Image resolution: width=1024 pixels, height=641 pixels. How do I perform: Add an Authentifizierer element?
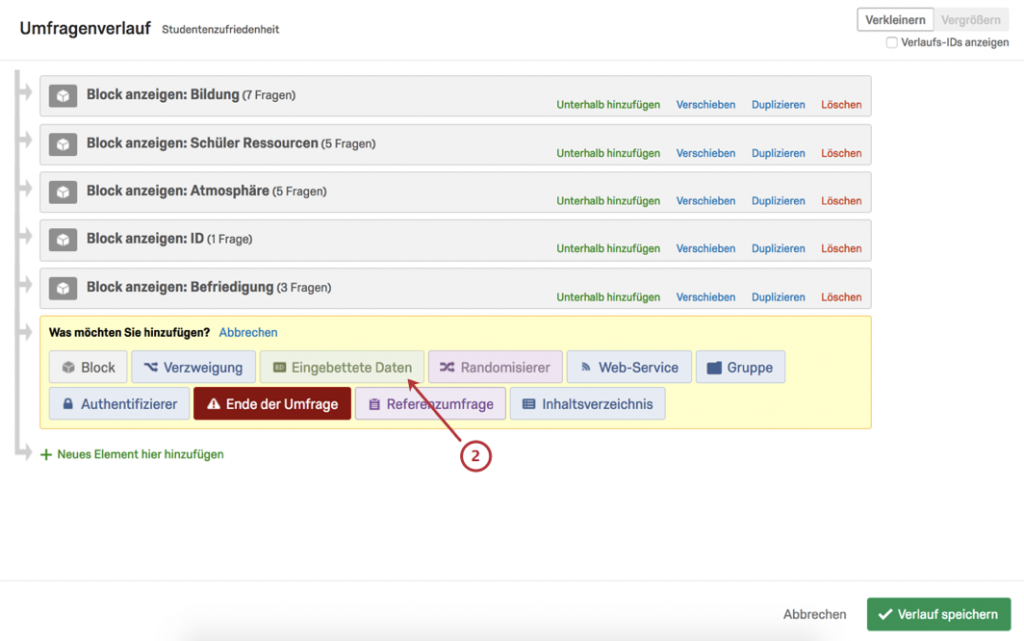tap(120, 404)
